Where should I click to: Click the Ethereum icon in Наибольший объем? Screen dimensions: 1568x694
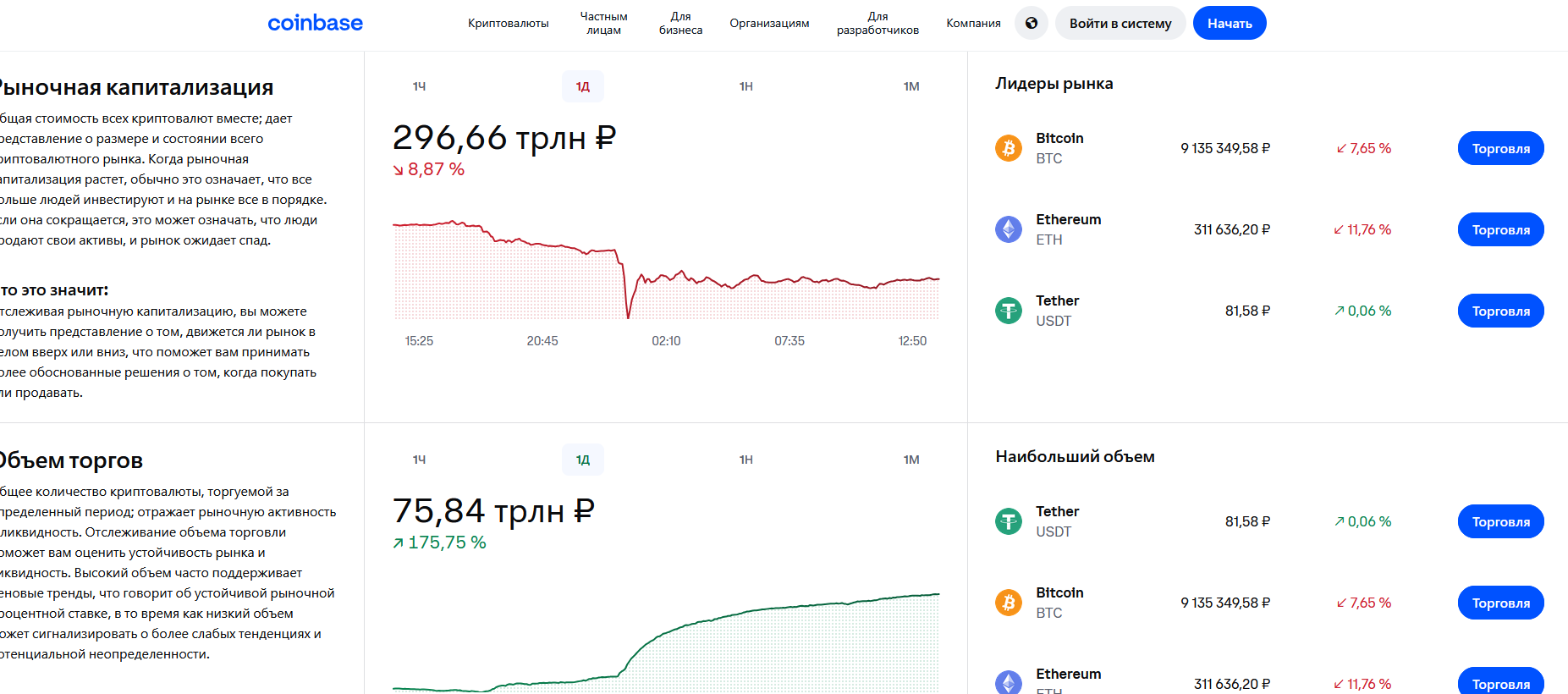click(1009, 682)
